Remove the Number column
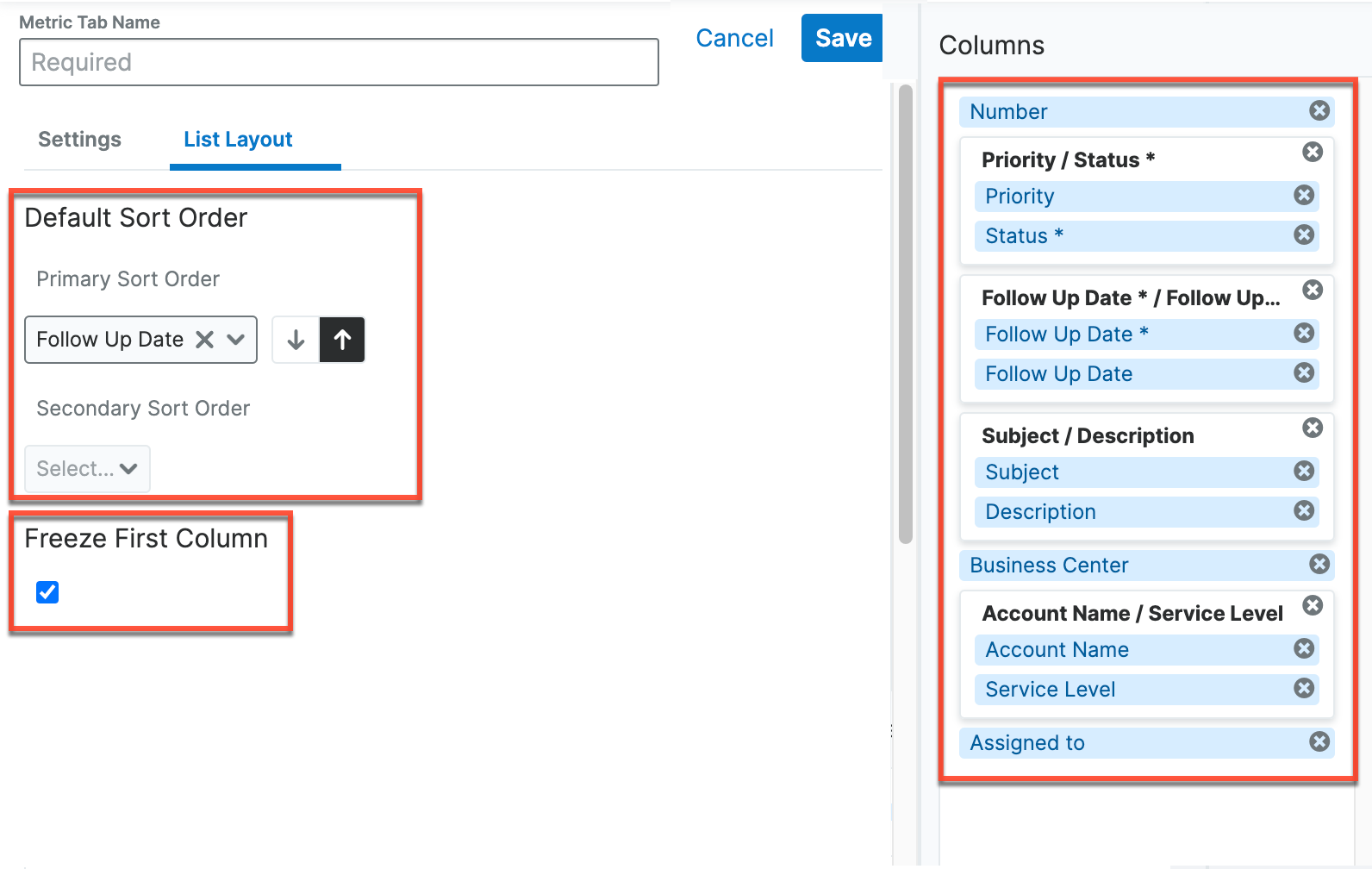The image size is (1372, 869). (x=1319, y=110)
